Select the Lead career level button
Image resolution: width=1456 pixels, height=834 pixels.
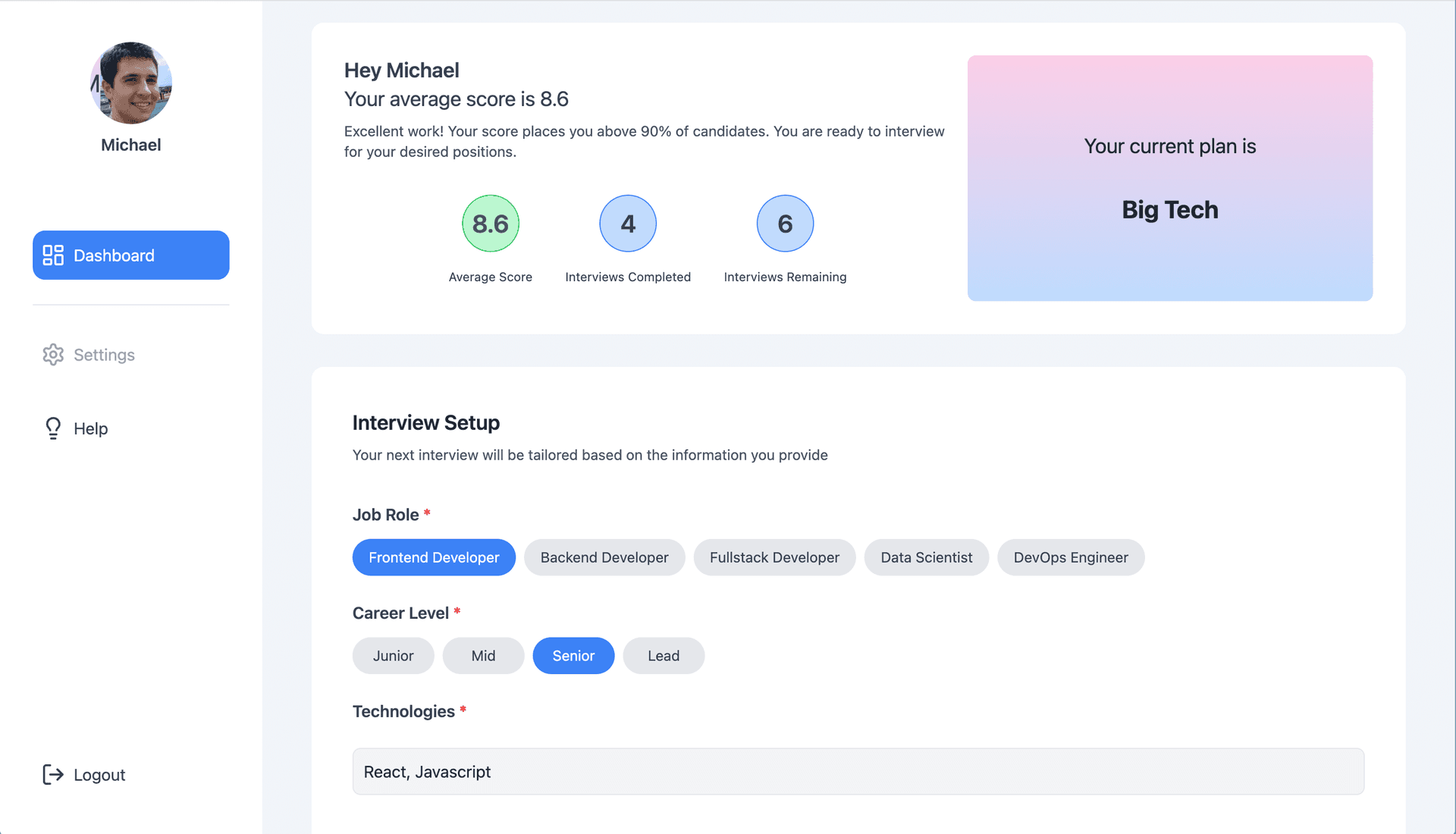pos(663,655)
